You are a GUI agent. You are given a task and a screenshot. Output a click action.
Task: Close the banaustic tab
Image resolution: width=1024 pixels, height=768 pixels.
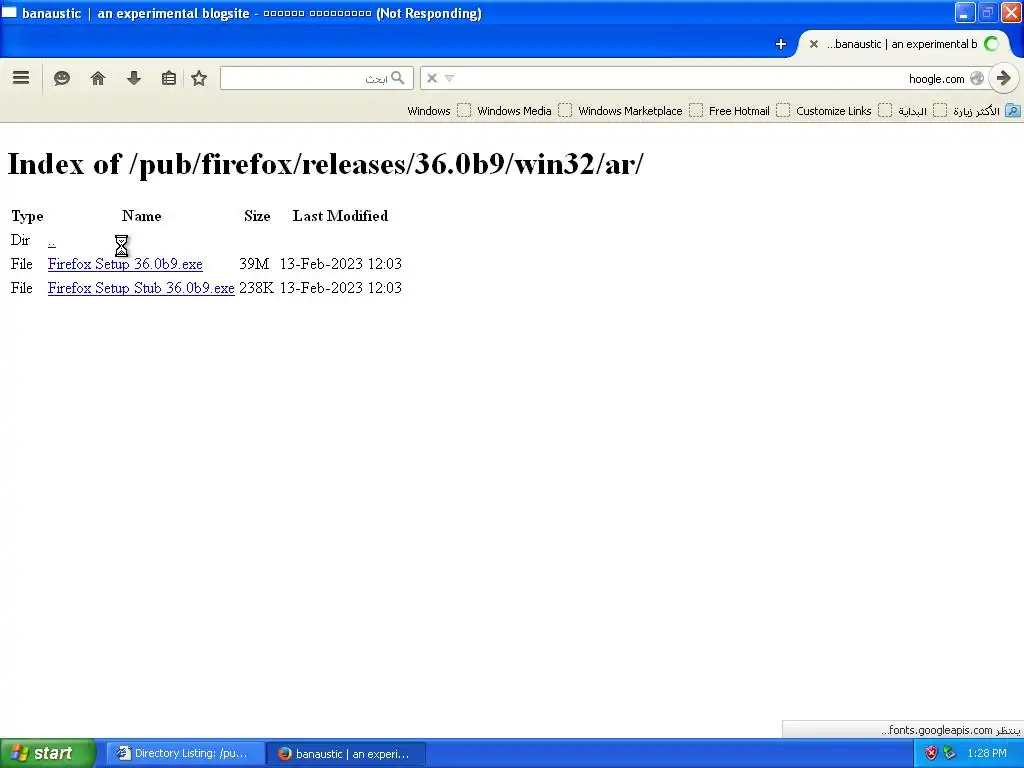click(814, 44)
